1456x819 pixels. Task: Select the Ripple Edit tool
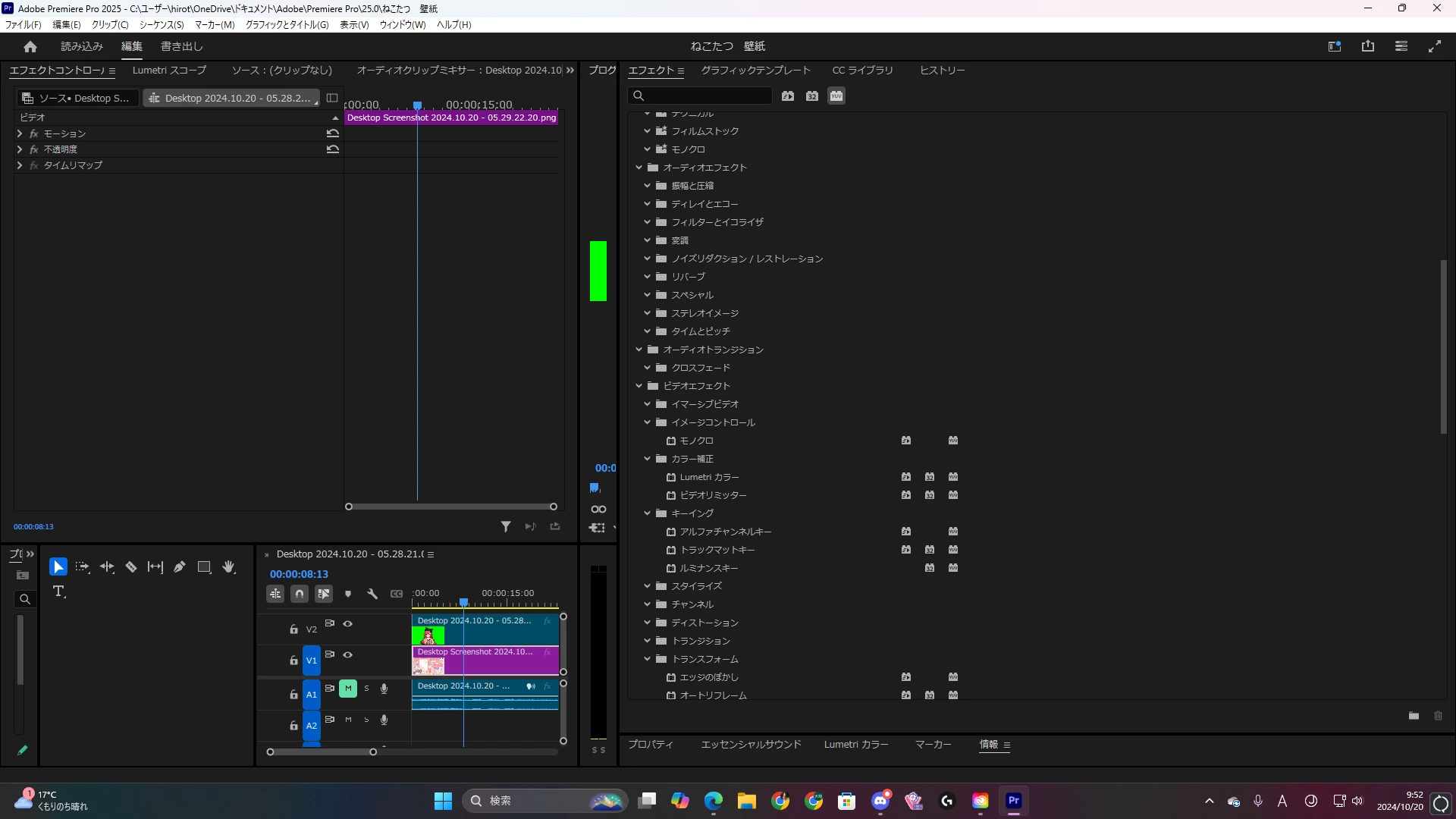(x=107, y=567)
